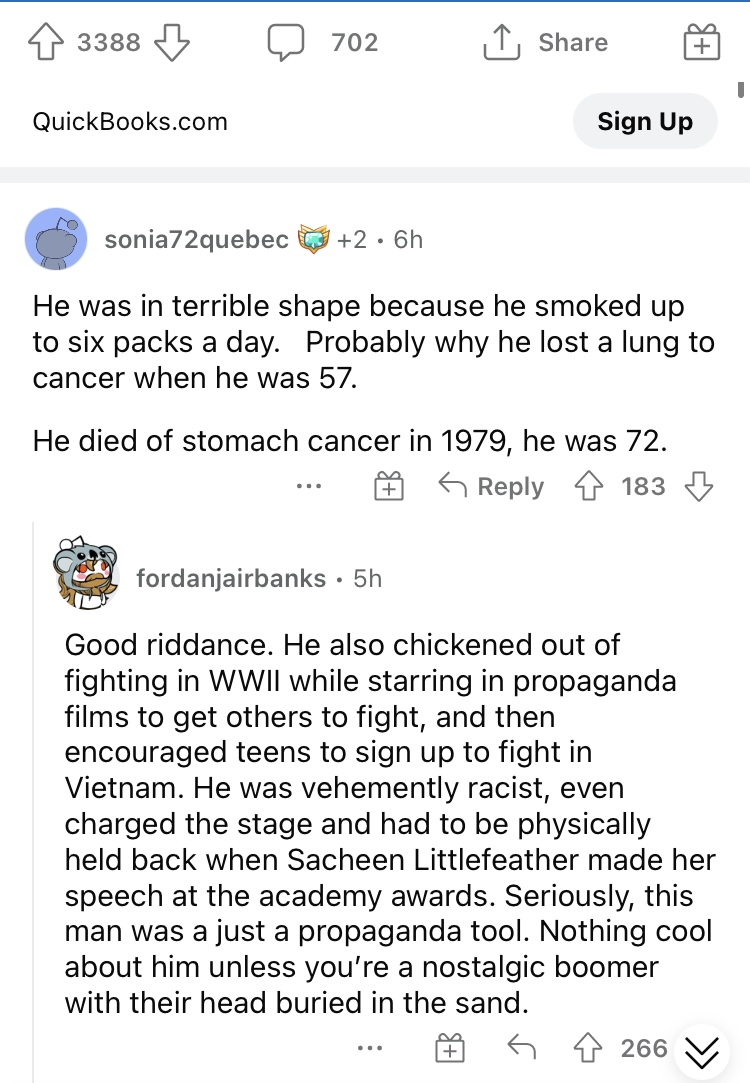Give an award to the post

pos(702,41)
